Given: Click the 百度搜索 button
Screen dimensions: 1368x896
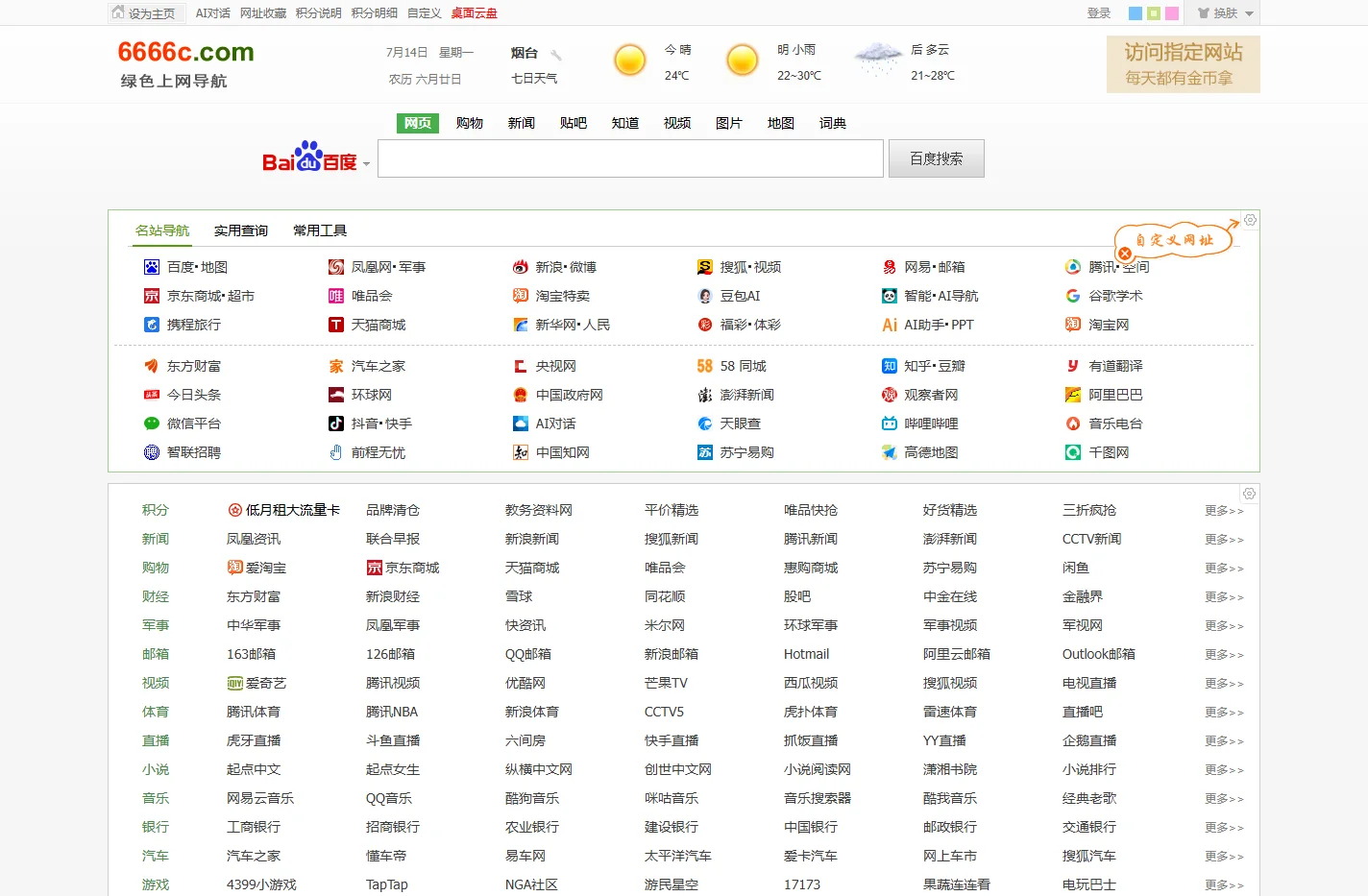Looking at the screenshot, I should pyautogui.click(x=936, y=158).
